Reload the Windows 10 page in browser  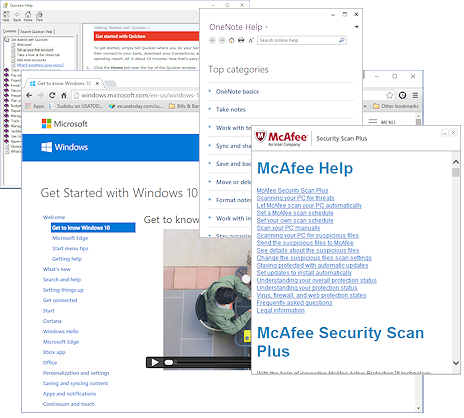[x=52, y=95]
